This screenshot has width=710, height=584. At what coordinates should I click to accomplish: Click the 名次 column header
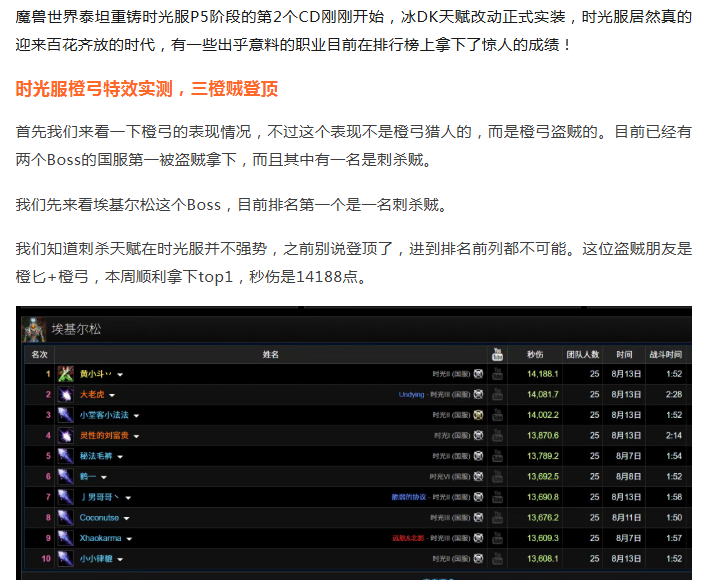39,354
